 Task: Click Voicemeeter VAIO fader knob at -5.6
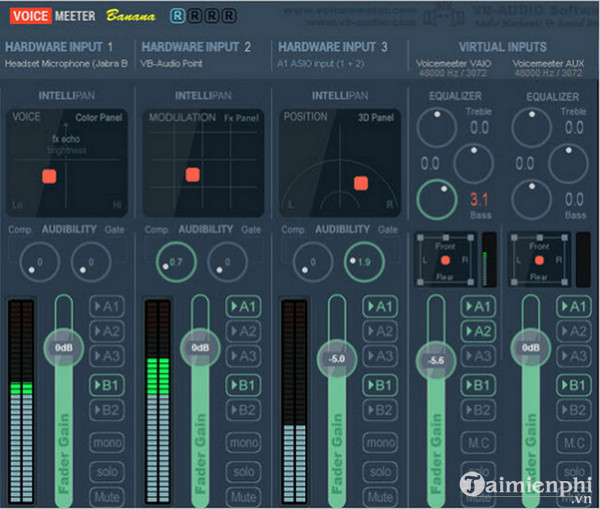pyautogui.click(x=436, y=360)
